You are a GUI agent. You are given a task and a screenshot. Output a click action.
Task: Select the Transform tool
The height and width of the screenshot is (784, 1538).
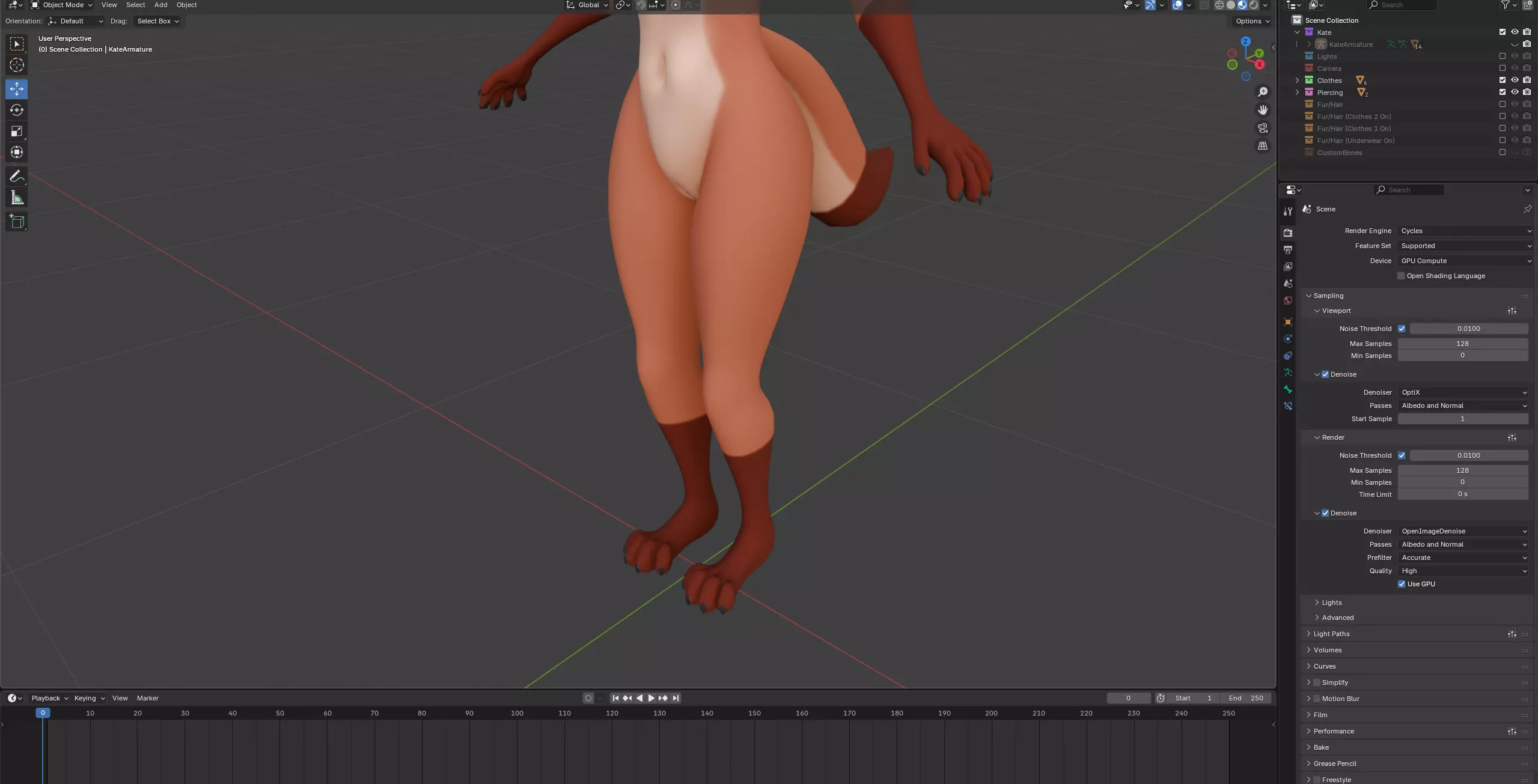coord(17,152)
